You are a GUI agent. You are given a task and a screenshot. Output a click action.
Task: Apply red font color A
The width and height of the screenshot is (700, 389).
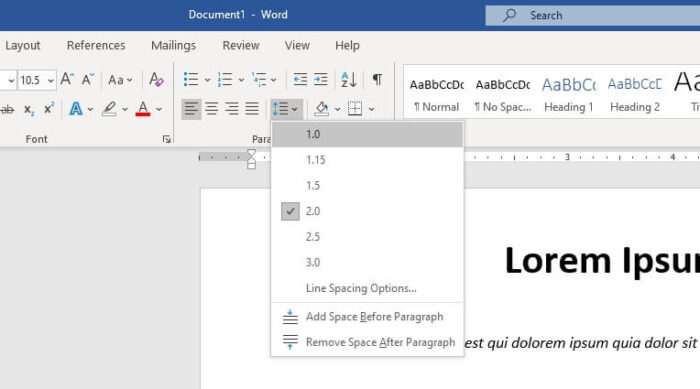143,109
